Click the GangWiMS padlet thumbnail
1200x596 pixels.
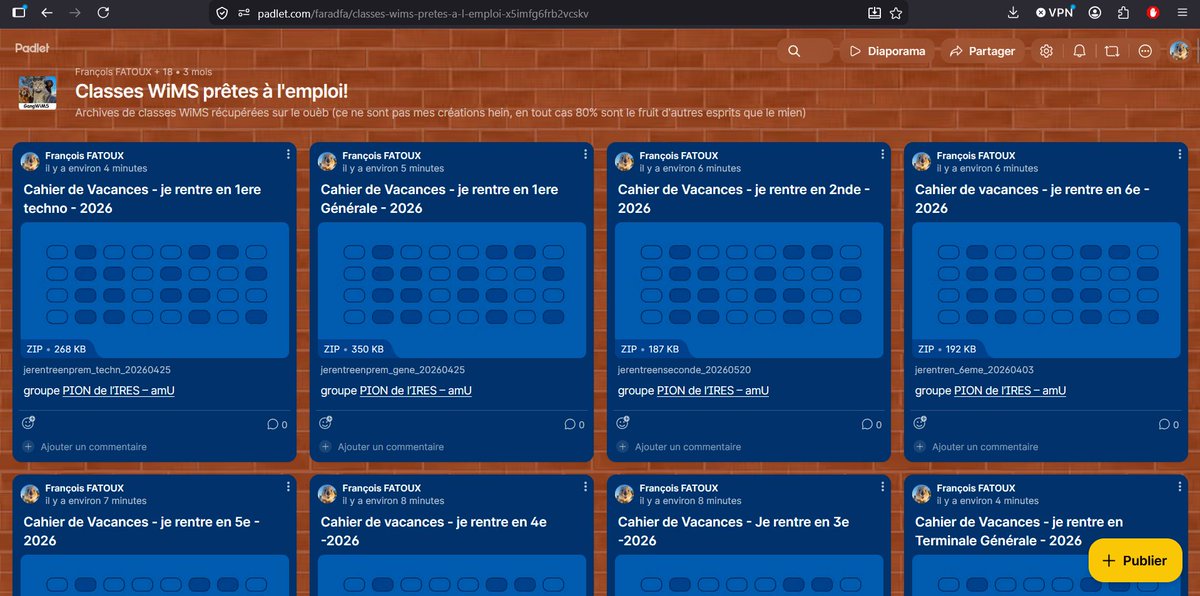pyautogui.click(x=38, y=94)
